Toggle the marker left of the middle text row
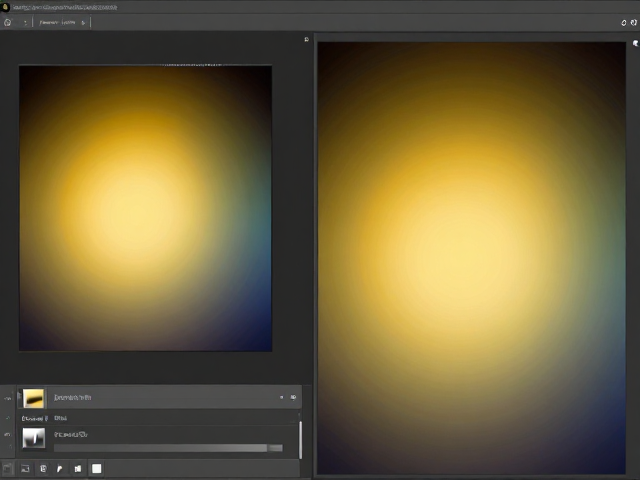The image size is (640, 480). (x=7, y=418)
